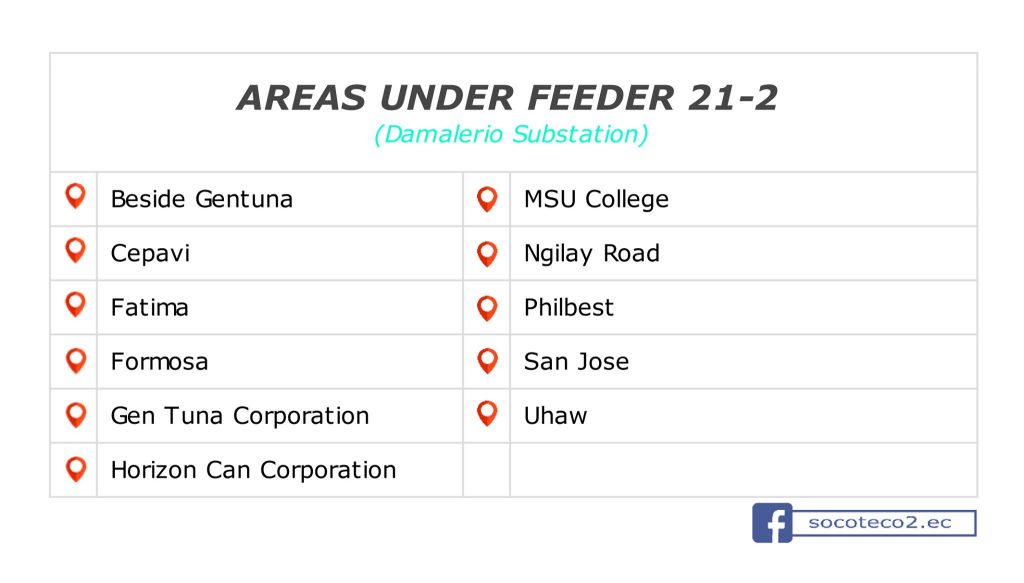This screenshot has width=1024, height=583.
Task: Click the MSU College entry text
Action: click(x=596, y=199)
